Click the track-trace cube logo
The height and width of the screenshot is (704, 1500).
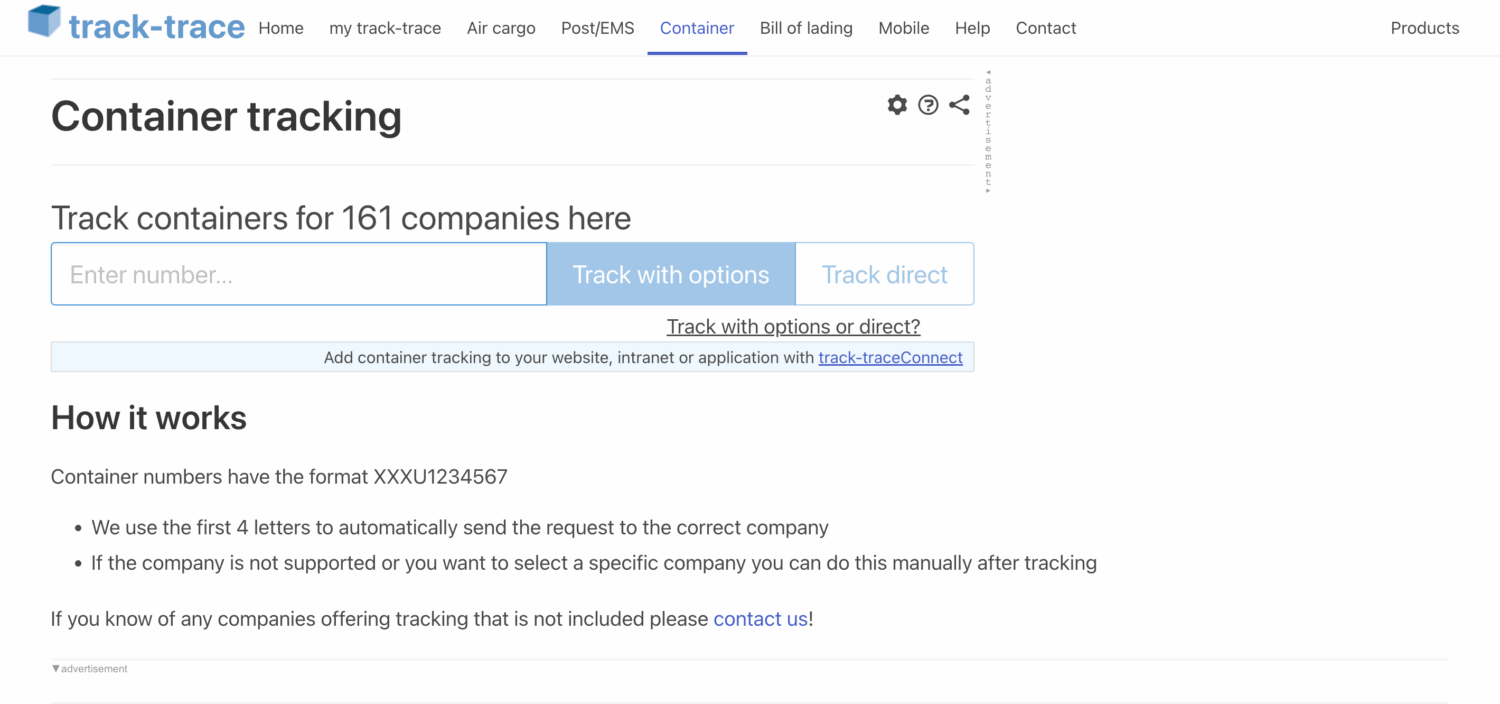click(x=44, y=22)
